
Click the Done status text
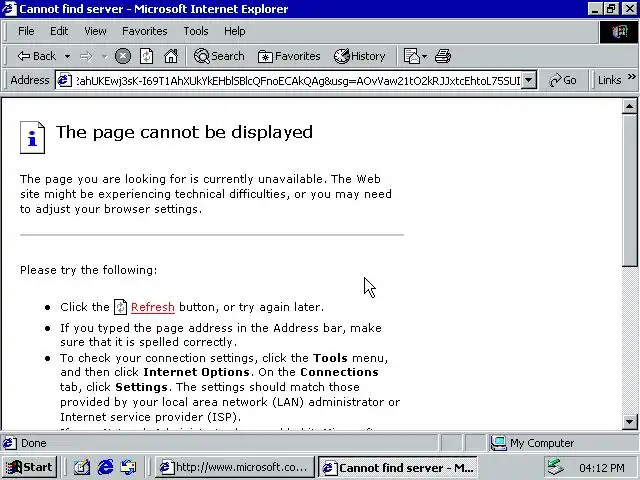click(x=33, y=443)
